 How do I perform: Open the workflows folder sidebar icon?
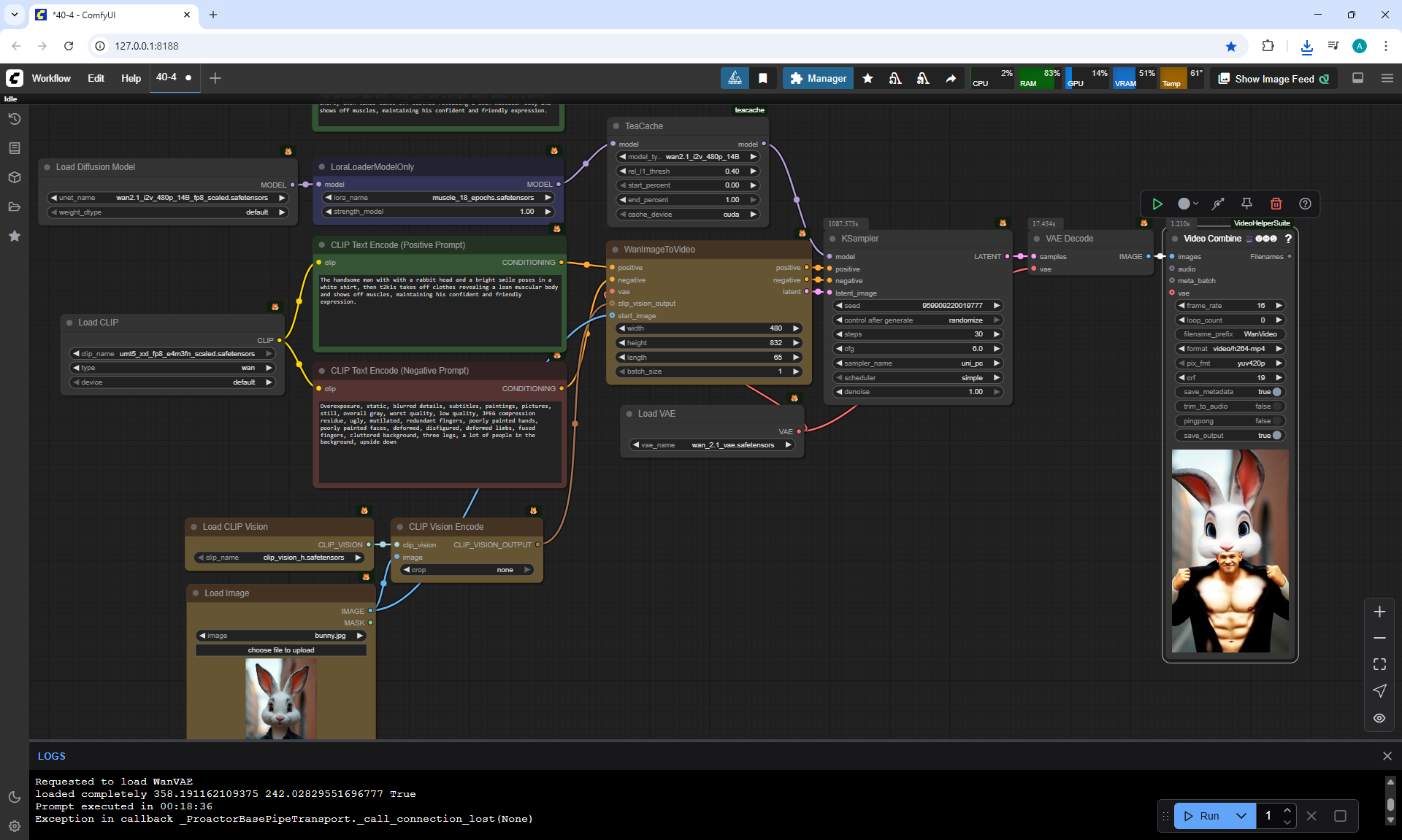click(x=14, y=207)
